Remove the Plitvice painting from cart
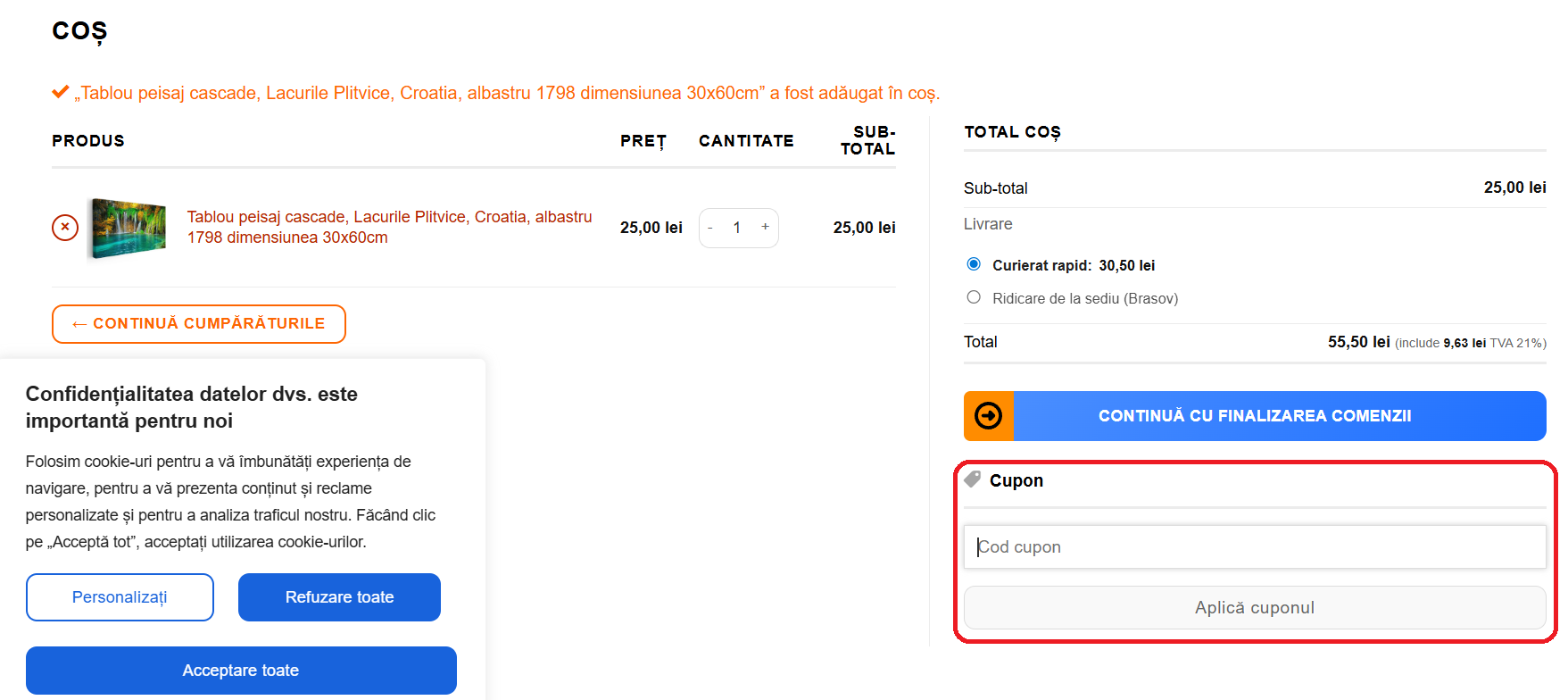 (65, 228)
